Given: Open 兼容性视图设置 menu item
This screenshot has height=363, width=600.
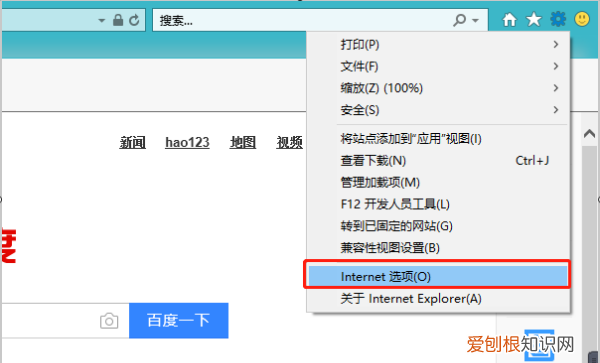Looking at the screenshot, I should click(439, 247).
